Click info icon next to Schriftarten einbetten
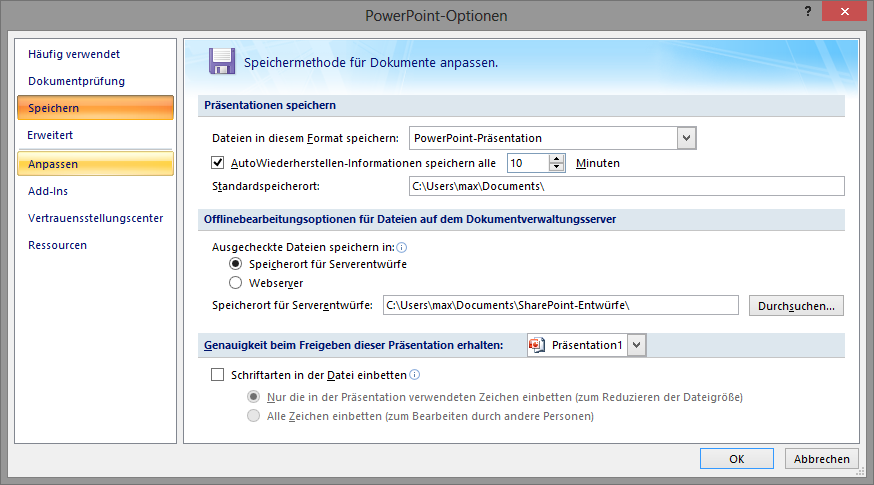874x485 pixels. point(415,375)
